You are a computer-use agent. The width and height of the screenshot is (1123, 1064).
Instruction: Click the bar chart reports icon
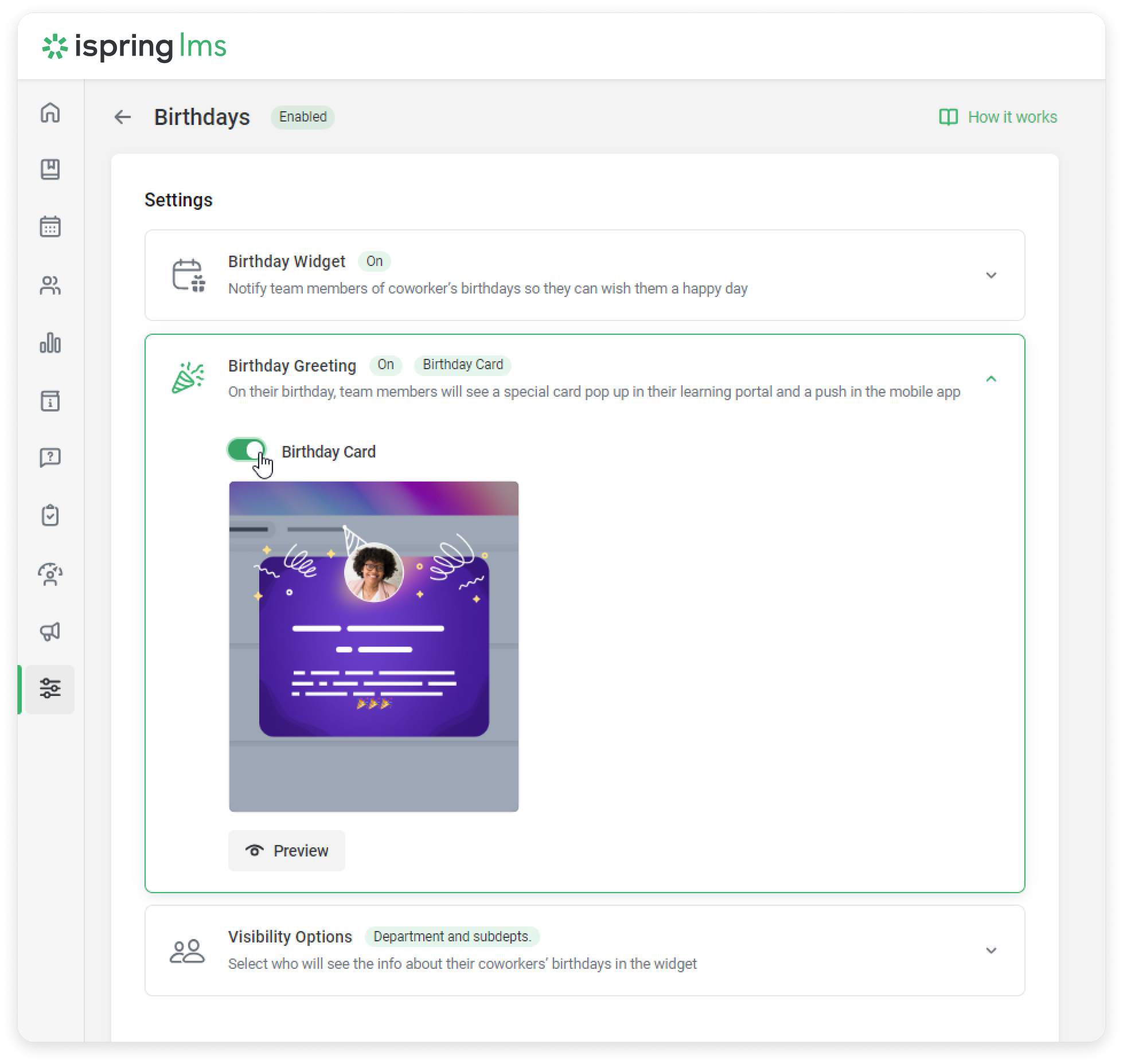[50, 343]
